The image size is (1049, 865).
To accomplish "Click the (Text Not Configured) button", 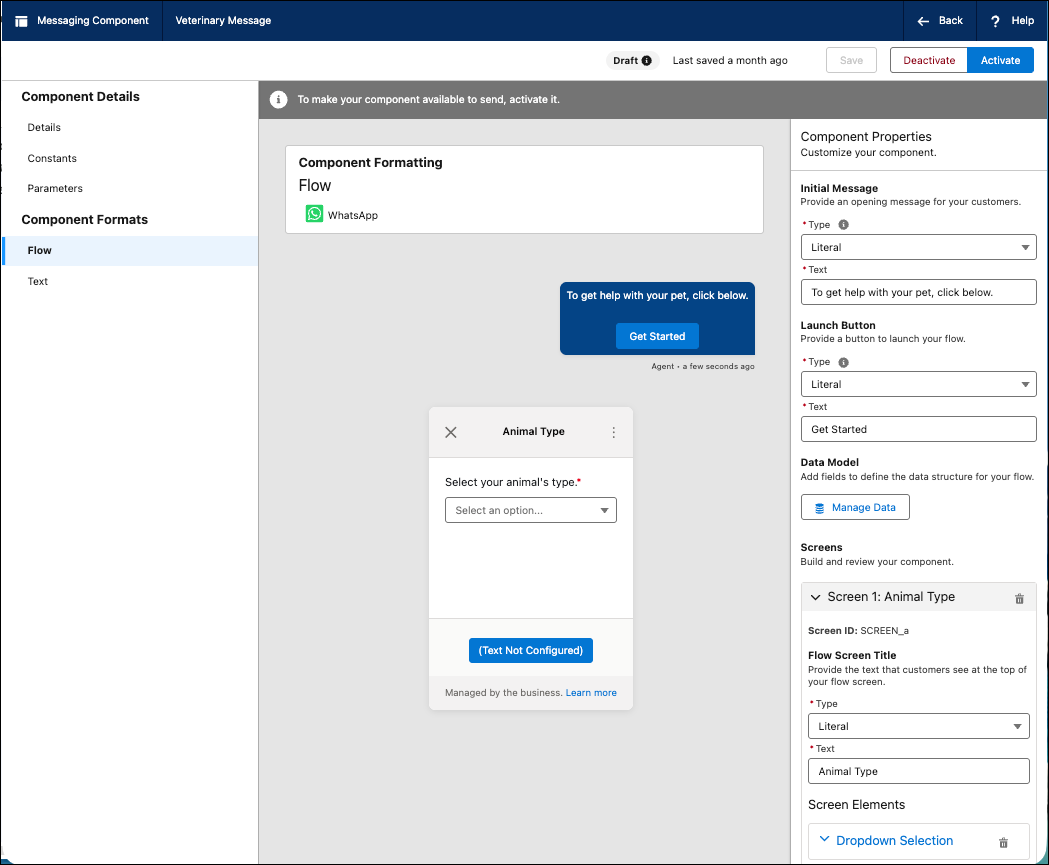I will (531, 651).
